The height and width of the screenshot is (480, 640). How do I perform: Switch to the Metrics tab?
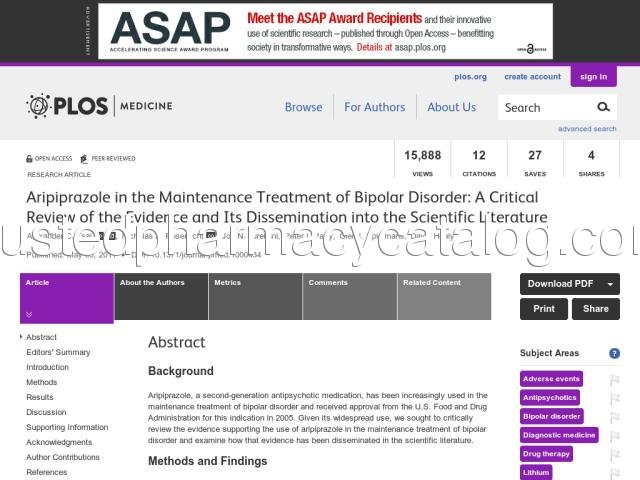(x=256, y=296)
